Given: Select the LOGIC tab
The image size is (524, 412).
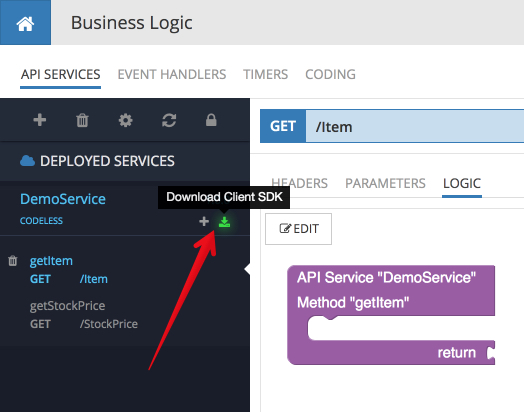Looking at the screenshot, I should 462,183.
